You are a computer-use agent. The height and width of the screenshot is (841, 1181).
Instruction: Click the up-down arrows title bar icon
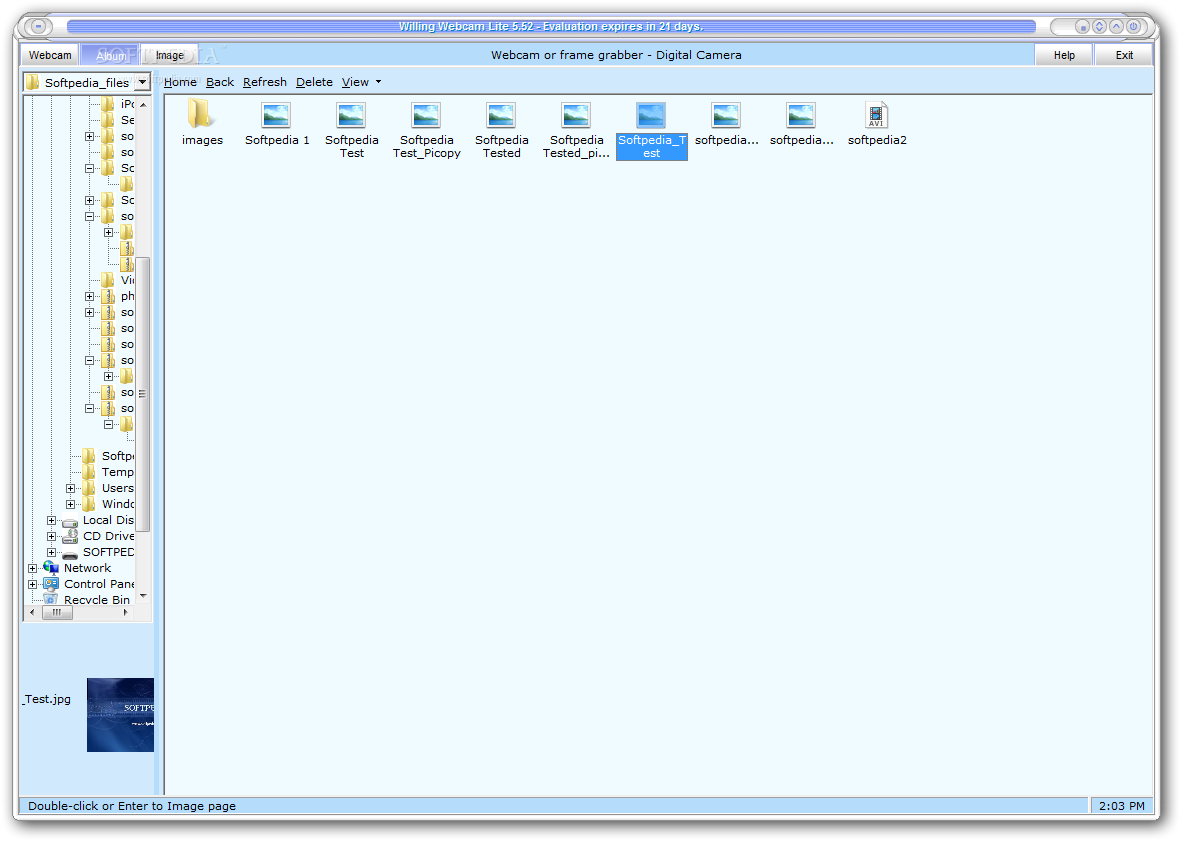click(x=1100, y=26)
